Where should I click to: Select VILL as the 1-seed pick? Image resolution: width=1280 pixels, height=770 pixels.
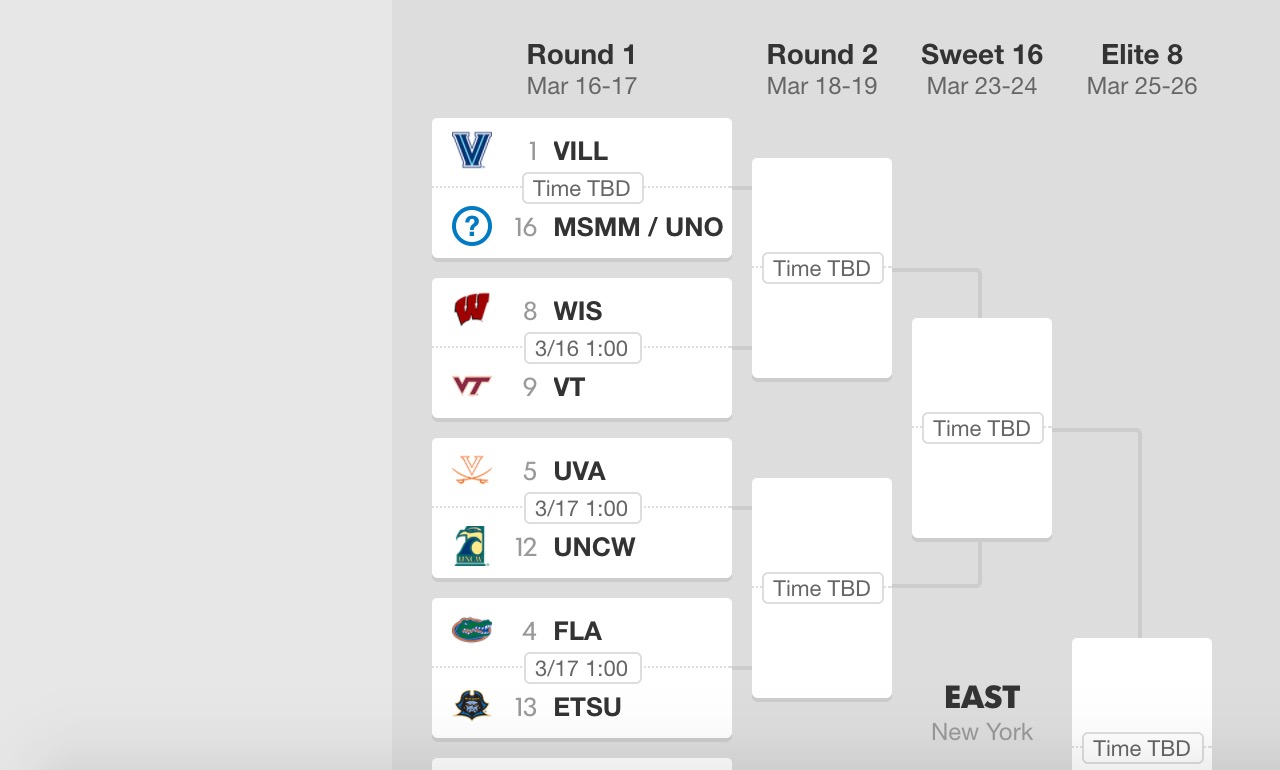pos(582,152)
